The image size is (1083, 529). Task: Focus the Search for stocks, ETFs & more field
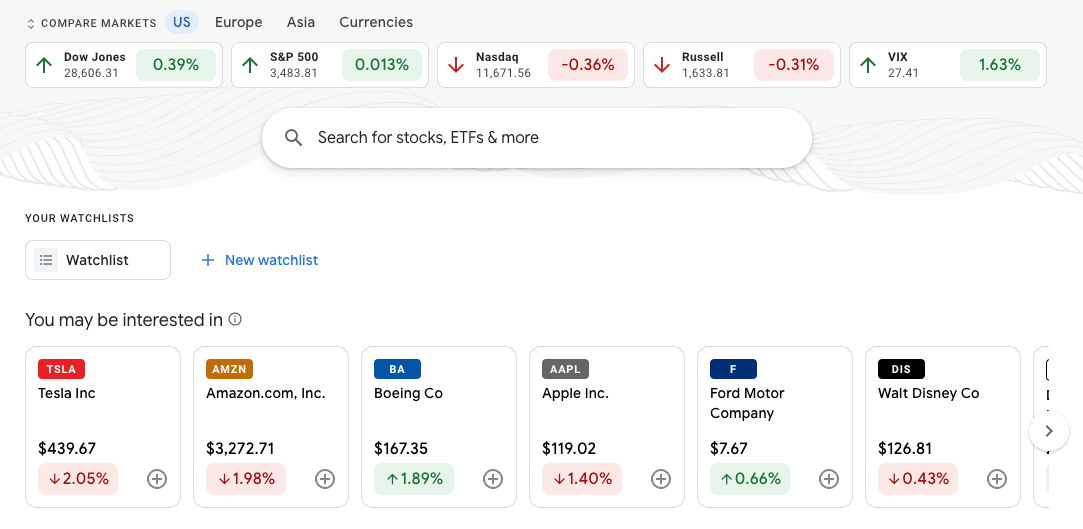click(537, 137)
